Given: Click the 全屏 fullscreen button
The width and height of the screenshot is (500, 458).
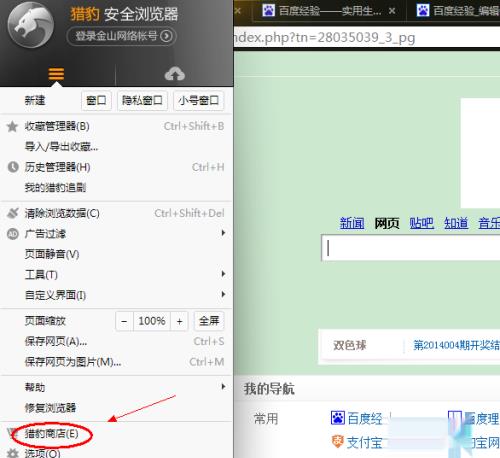Looking at the screenshot, I should (x=209, y=321).
